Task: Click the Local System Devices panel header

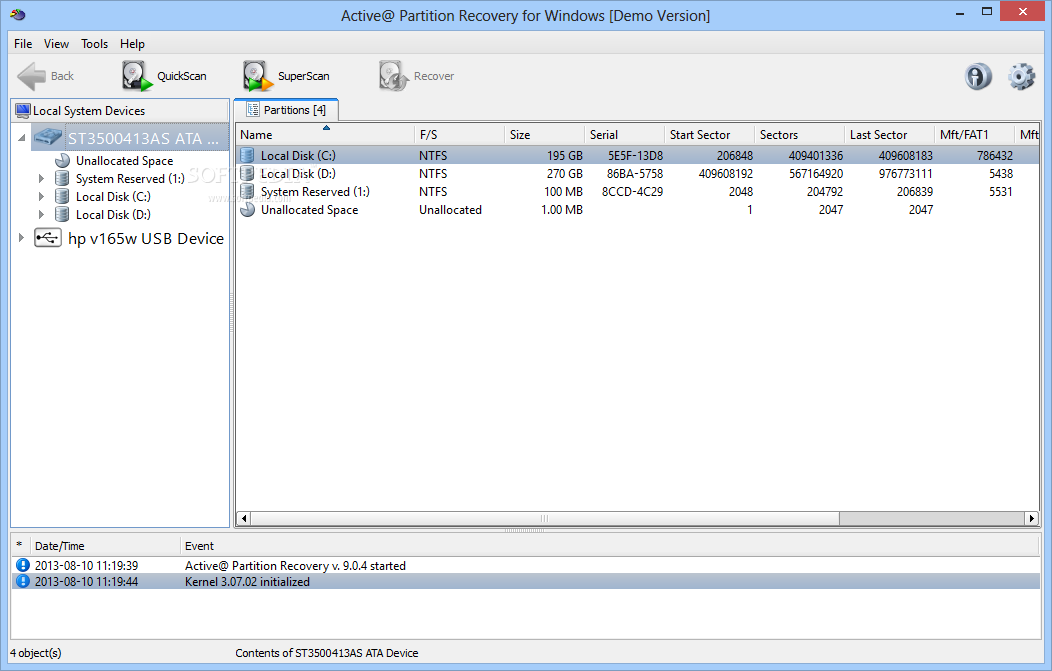Action: [x=120, y=111]
